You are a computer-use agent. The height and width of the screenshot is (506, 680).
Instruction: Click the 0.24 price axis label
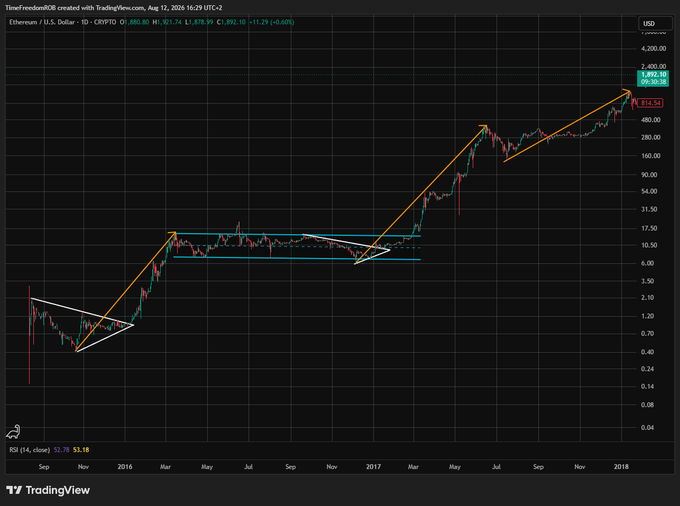tap(647, 369)
